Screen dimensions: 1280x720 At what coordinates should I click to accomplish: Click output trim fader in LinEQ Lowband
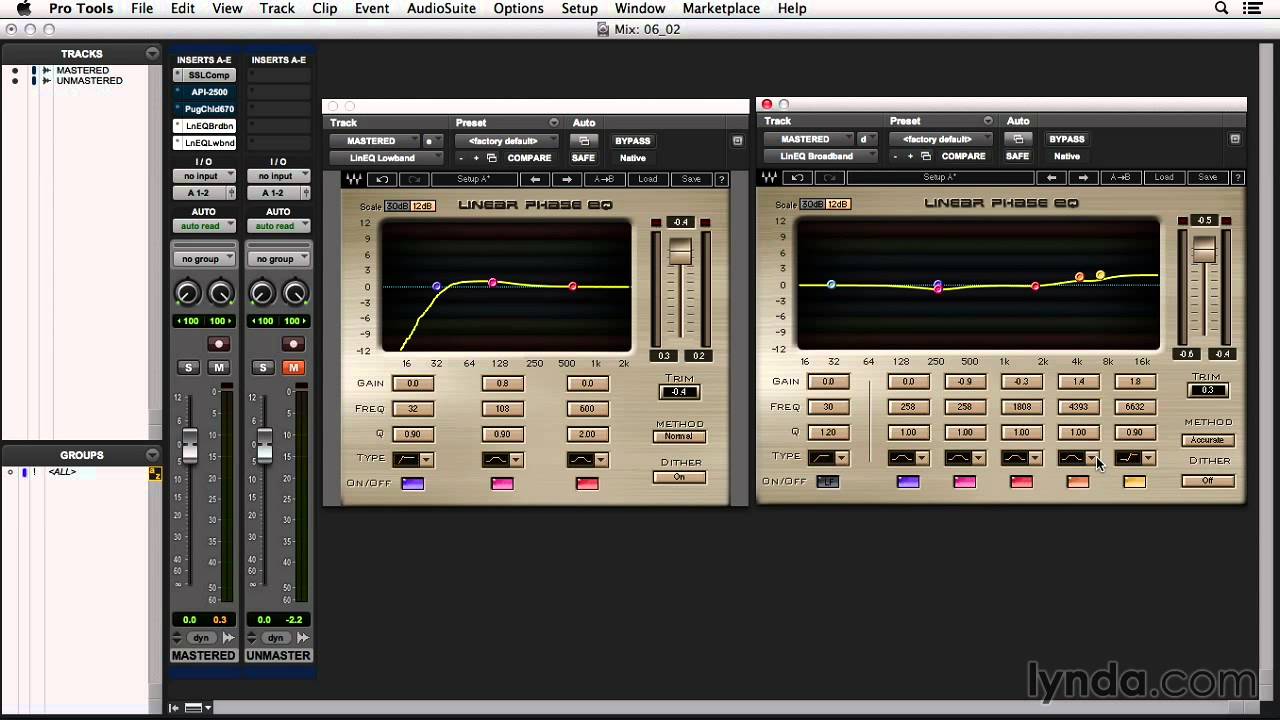tap(680, 251)
